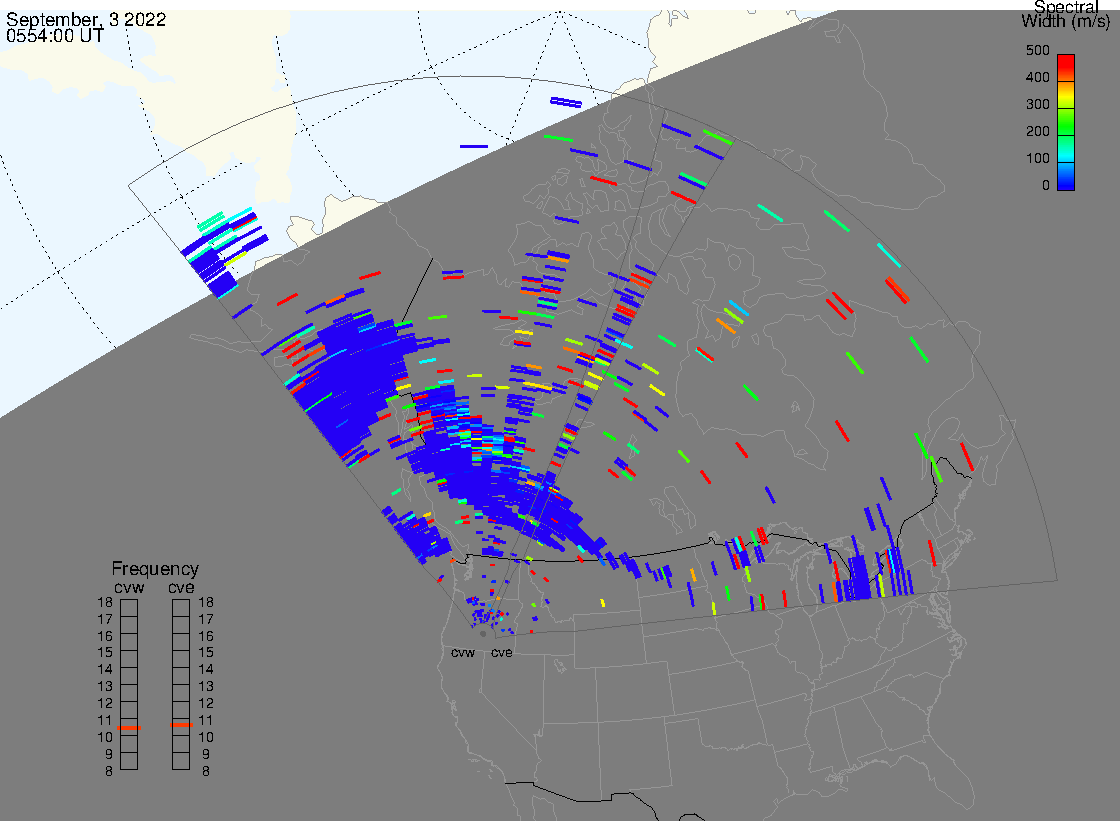
Task: Click the cvw radar label on the map
Action: coord(463,653)
